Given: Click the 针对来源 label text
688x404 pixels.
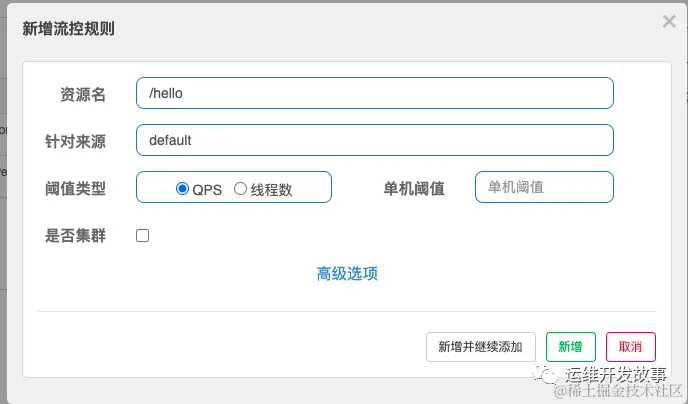Looking at the screenshot, I should click(x=75, y=141).
